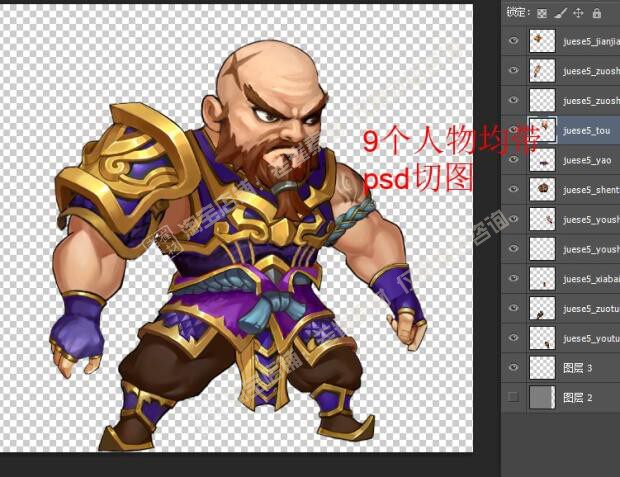This screenshot has height=477, width=620.
Task: Select layer named juese5_yao
Action: (x=587, y=160)
